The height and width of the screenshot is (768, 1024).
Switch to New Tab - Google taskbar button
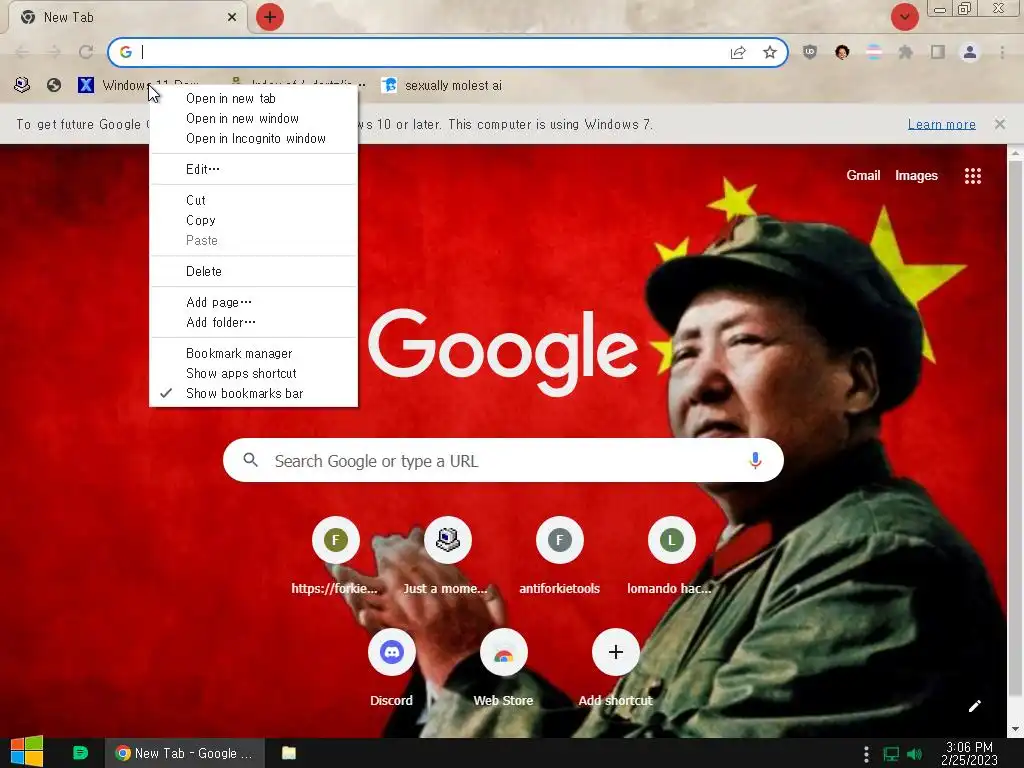tap(184, 753)
